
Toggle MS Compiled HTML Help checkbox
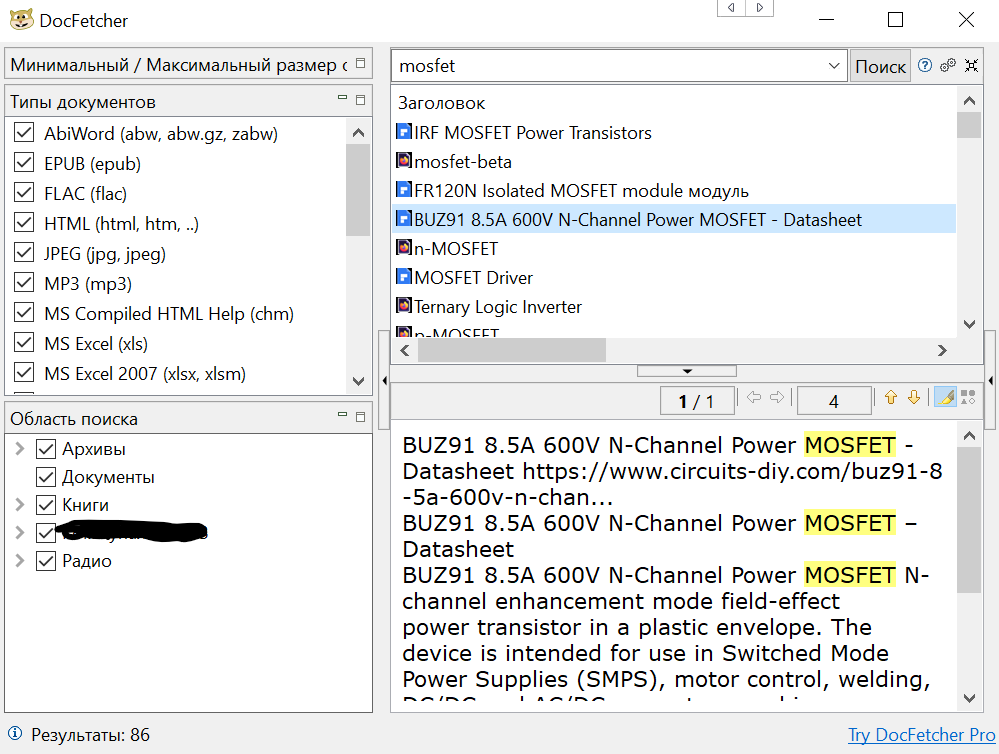tap(24, 312)
